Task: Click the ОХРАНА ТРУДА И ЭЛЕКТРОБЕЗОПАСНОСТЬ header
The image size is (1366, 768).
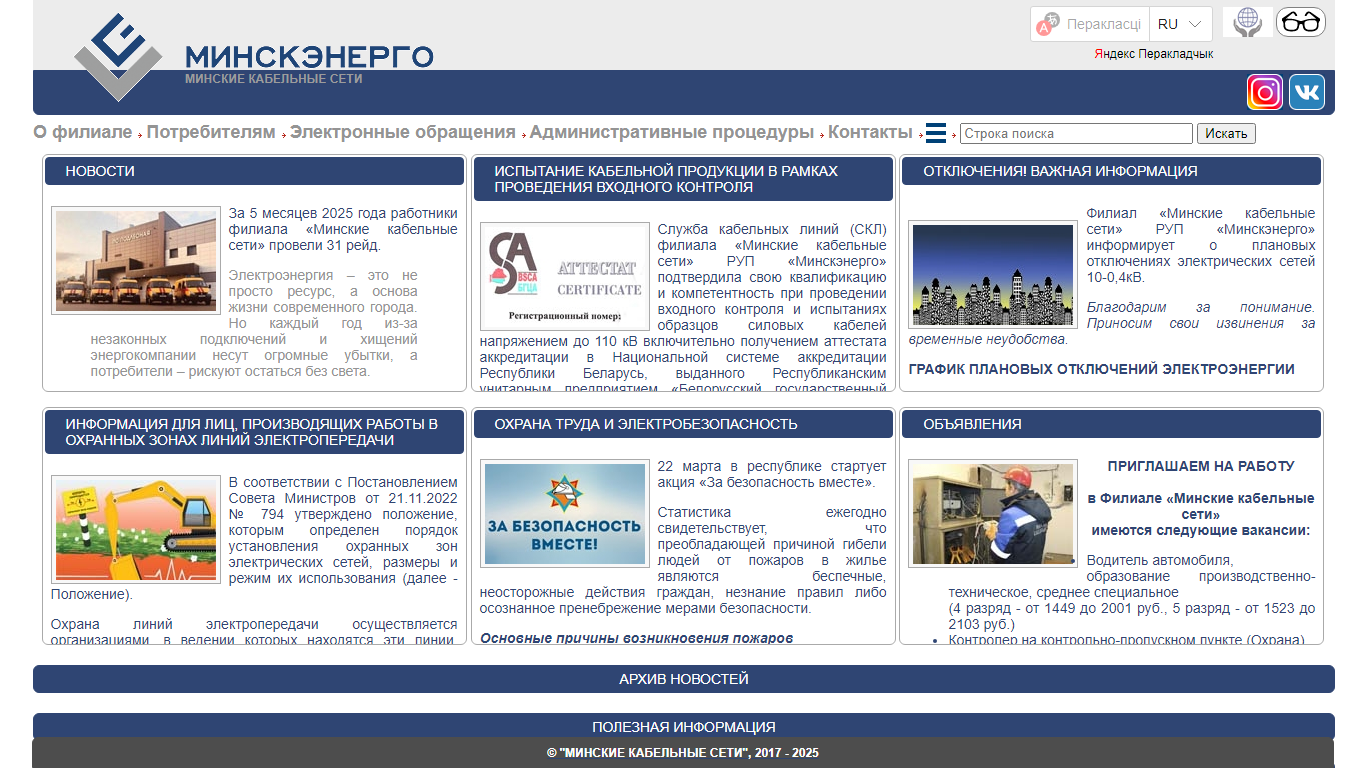Action: pos(683,424)
